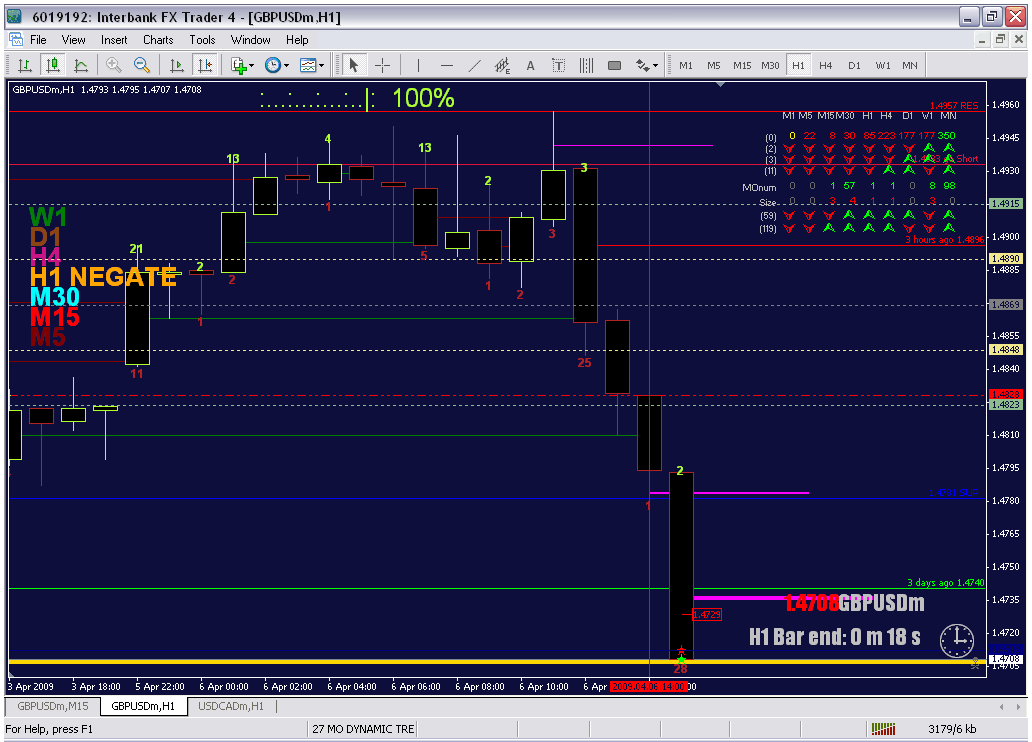1032x742 pixels.
Task: Click the chart shift triangle marker
Action: 721,84
